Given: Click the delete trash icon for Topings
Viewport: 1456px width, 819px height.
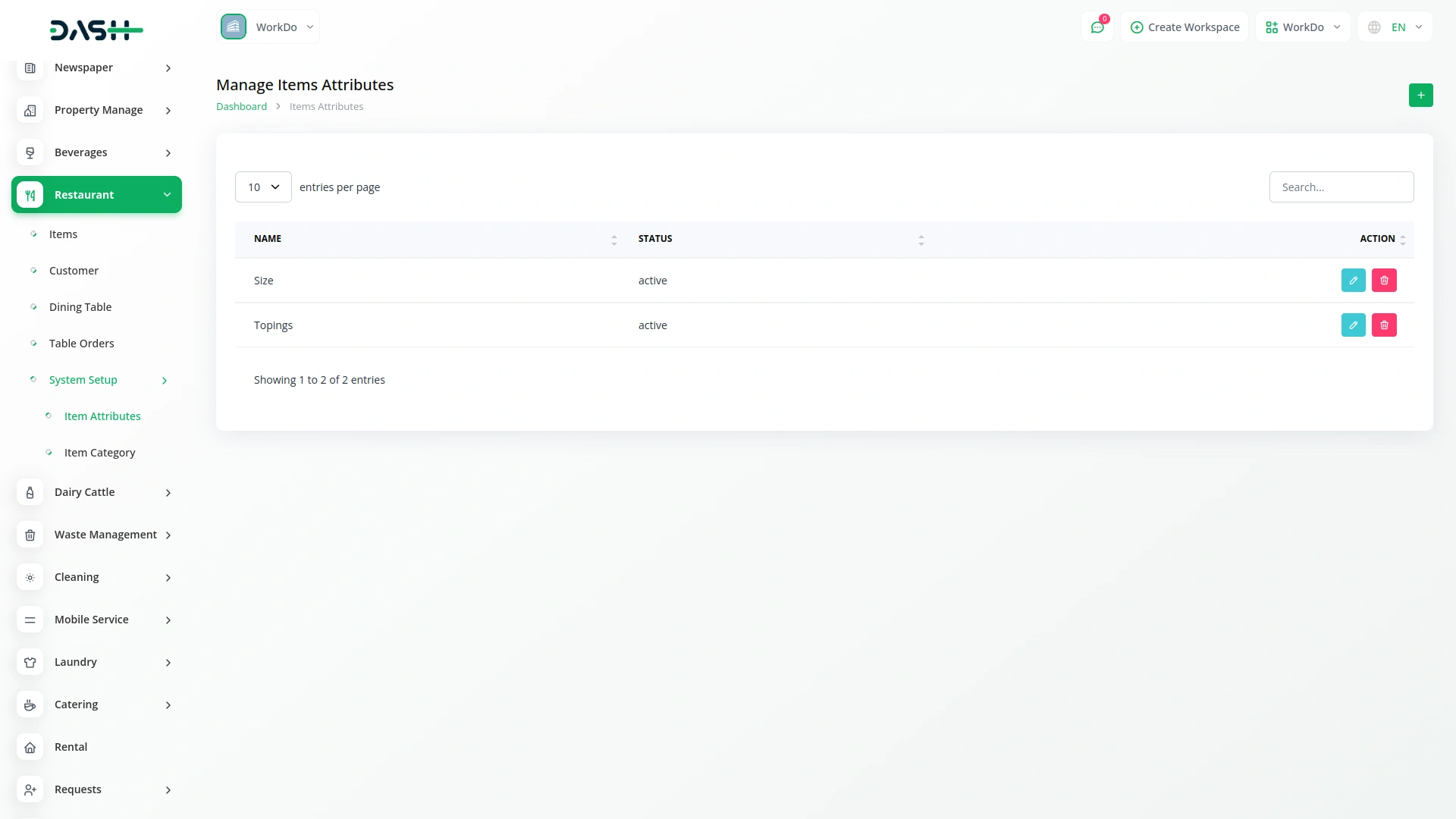Looking at the screenshot, I should [1384, 325].
